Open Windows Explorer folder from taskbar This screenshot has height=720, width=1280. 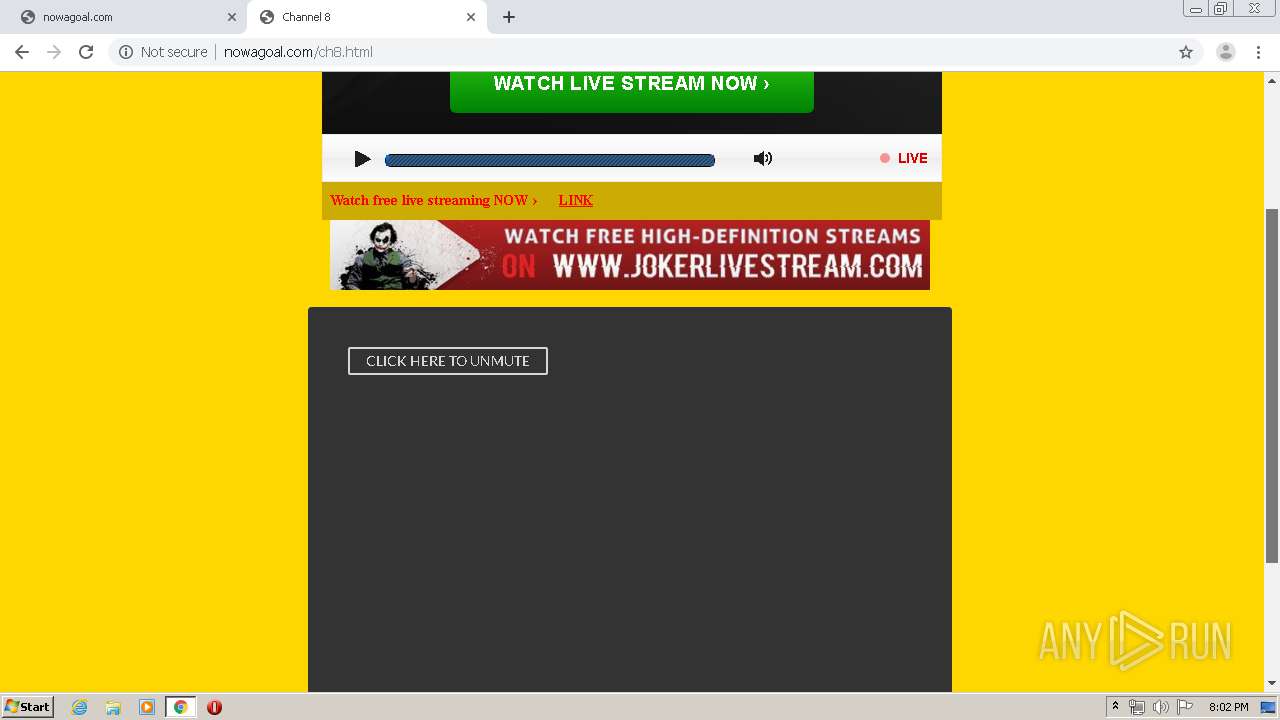coord(113,707)
